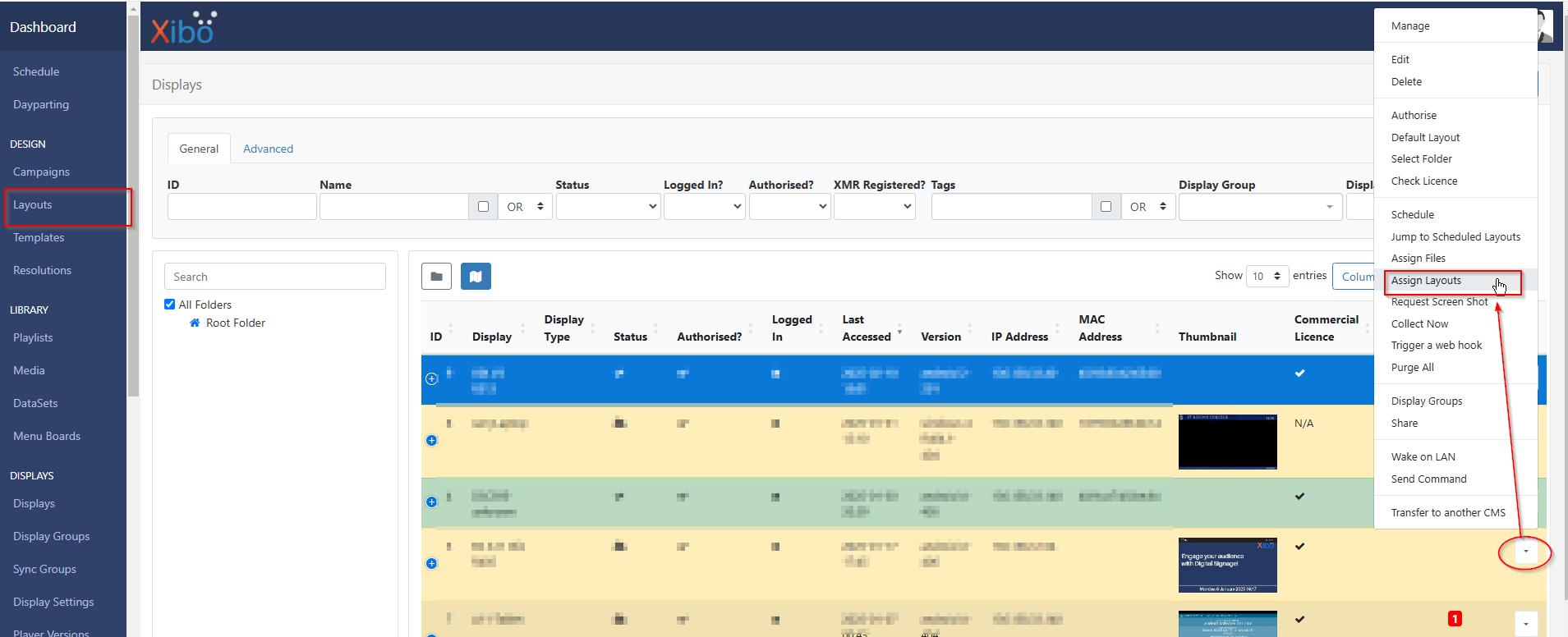Choose Send Command menu entry
Viewport: 1568px width, 637px height.
pyautogui.click(x=1428, y=479)
